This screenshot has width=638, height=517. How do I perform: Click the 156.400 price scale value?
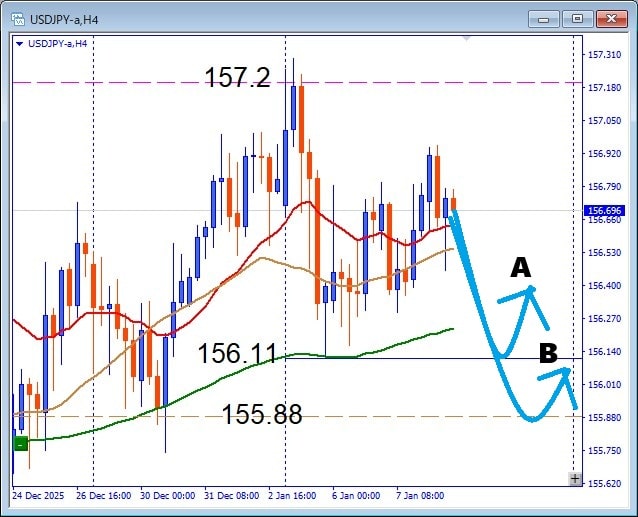(x=605, y=285)
